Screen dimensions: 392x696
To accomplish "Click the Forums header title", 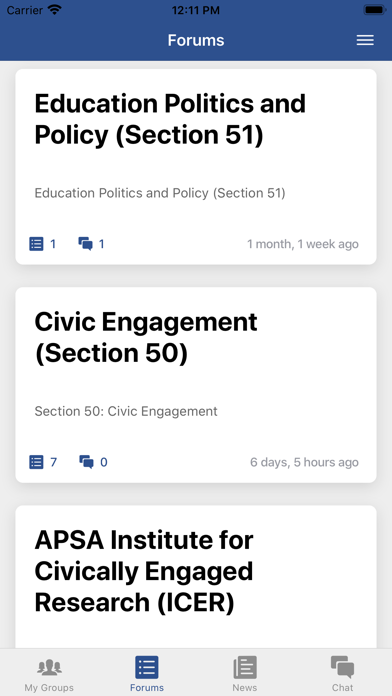I will tap(196, 40).
